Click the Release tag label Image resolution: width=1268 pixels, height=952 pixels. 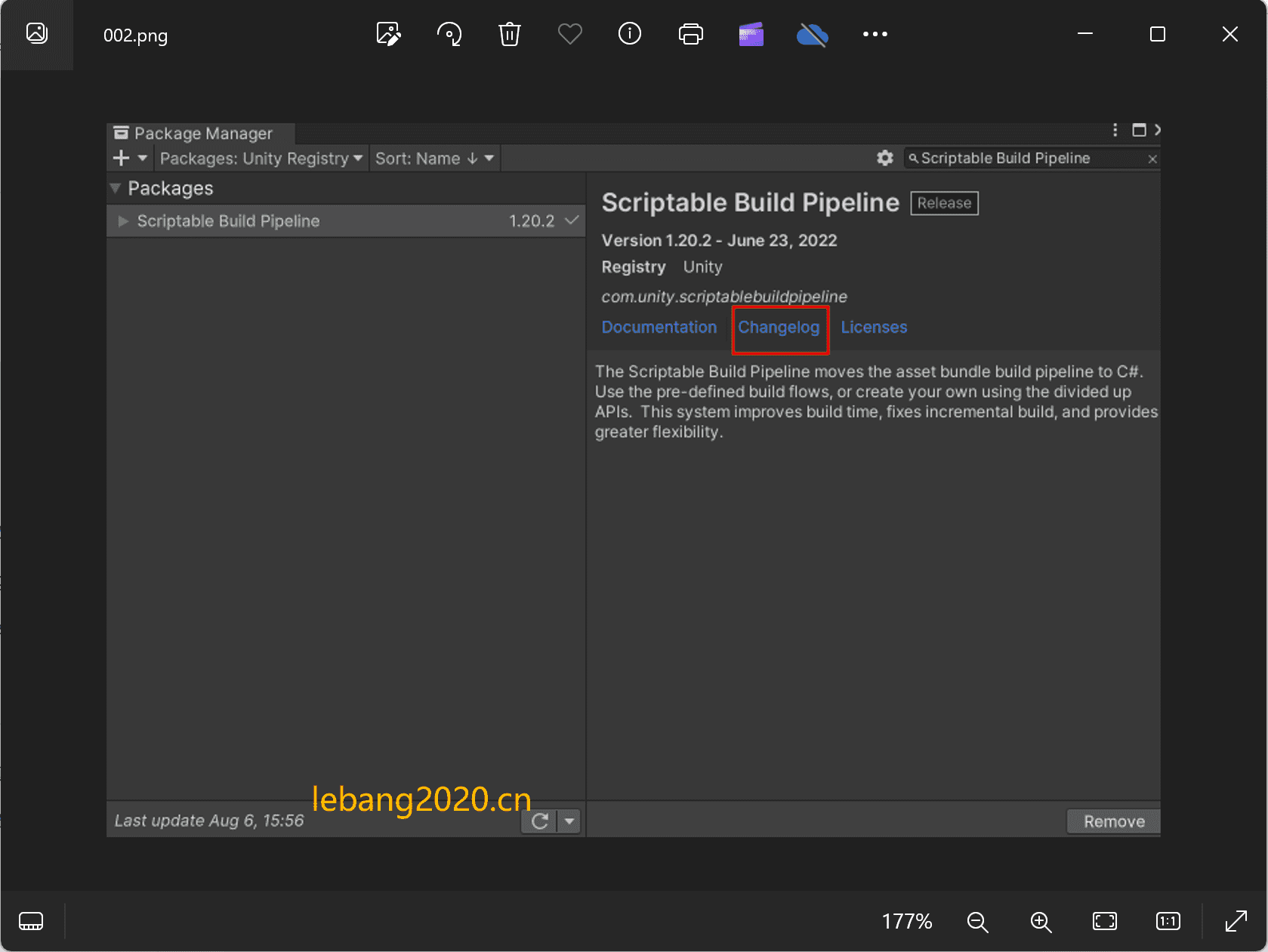[x=944, y=203]
